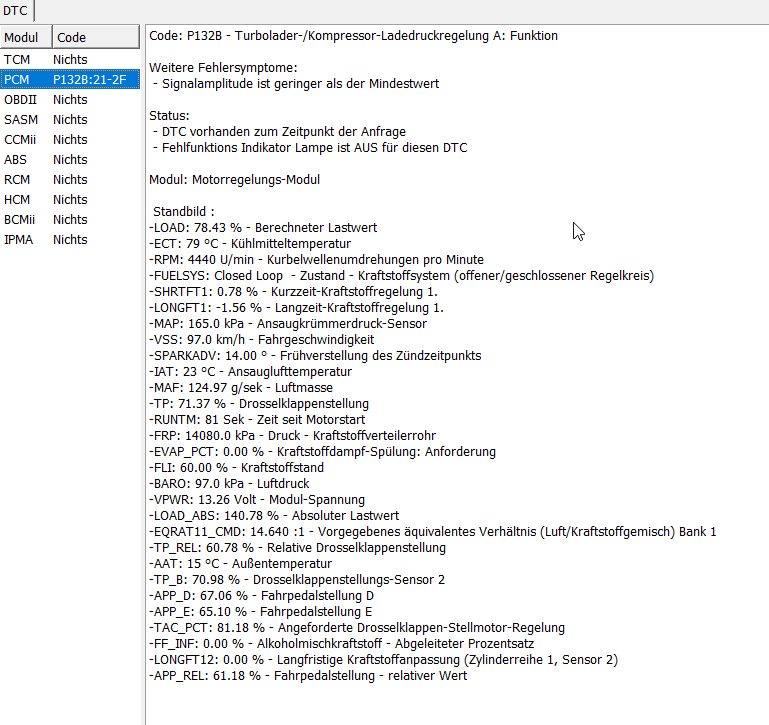Switch to the DTC tab

(x=16, y=10)
